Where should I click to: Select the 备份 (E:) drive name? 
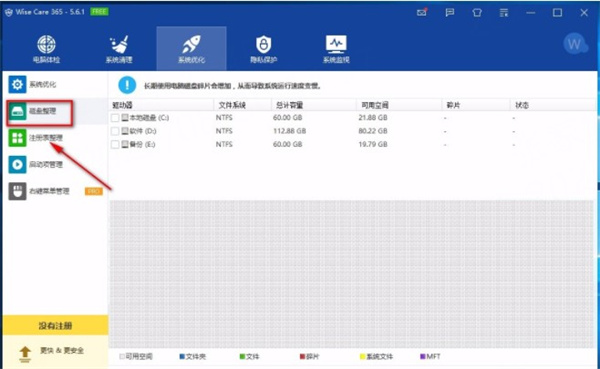click(x=143, y=145)
